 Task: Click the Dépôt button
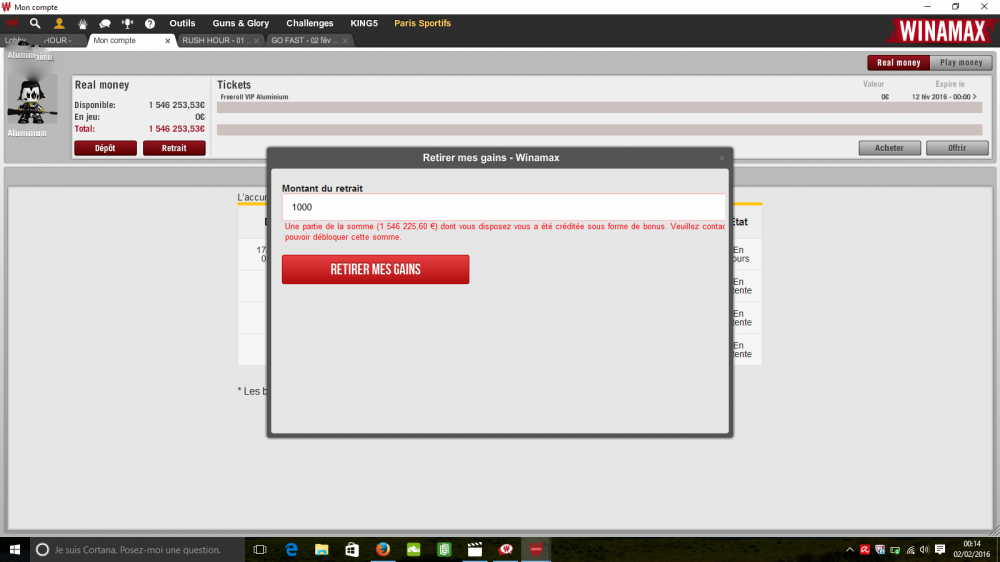click(x=105, y=148)
